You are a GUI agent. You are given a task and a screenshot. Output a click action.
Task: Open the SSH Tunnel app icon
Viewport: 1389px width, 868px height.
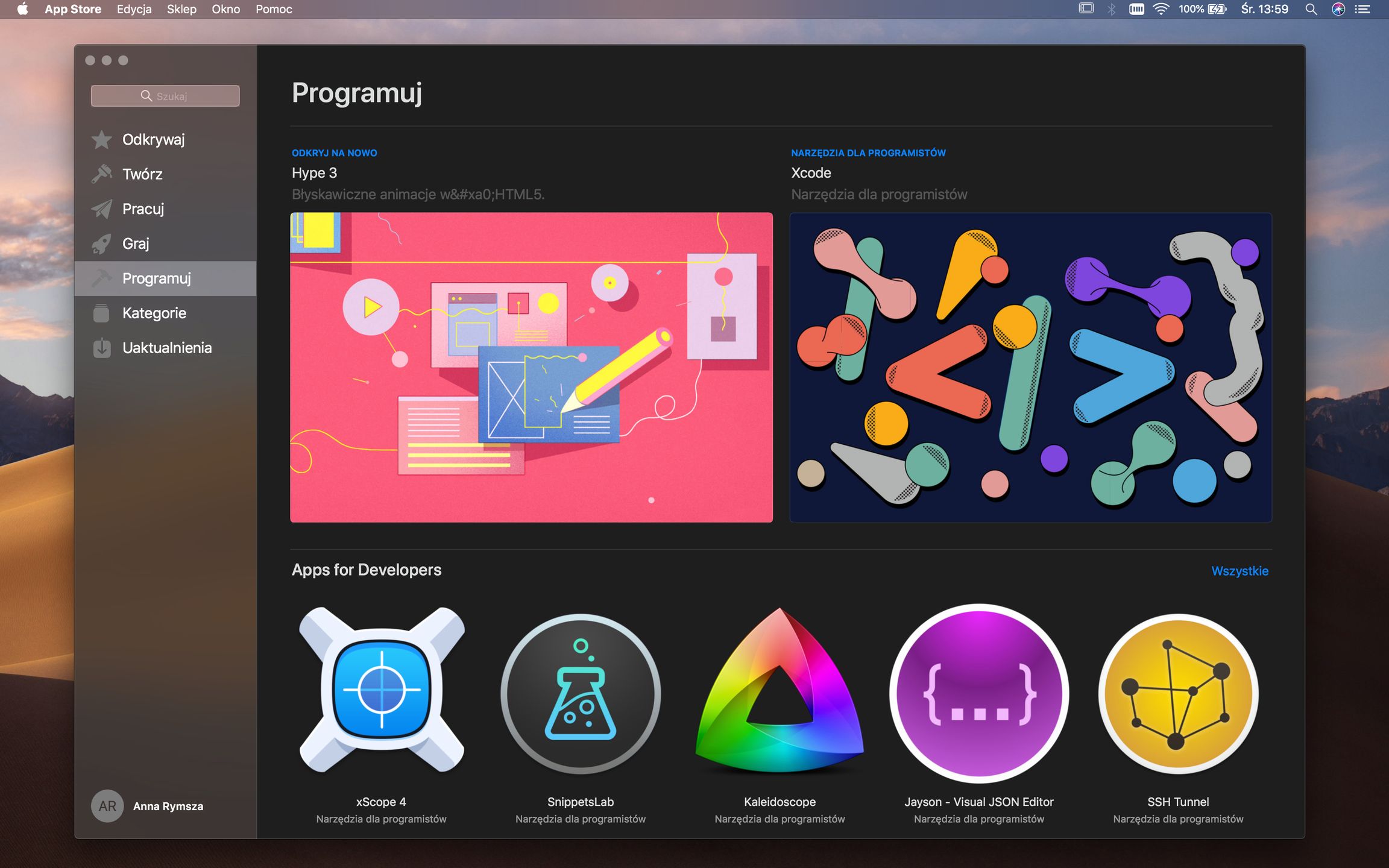pos(1178,693)
